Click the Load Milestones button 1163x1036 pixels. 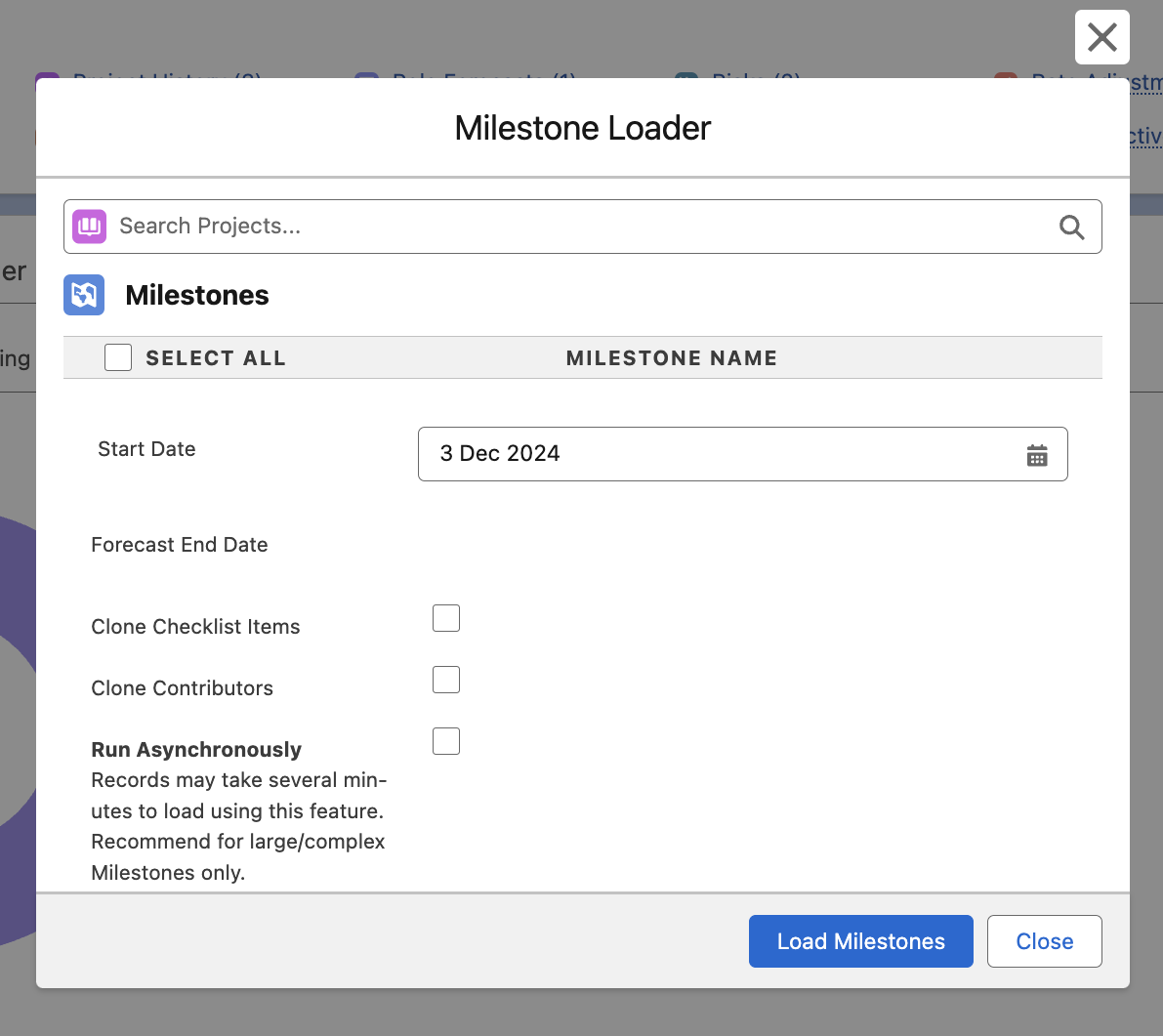(861, 941)
